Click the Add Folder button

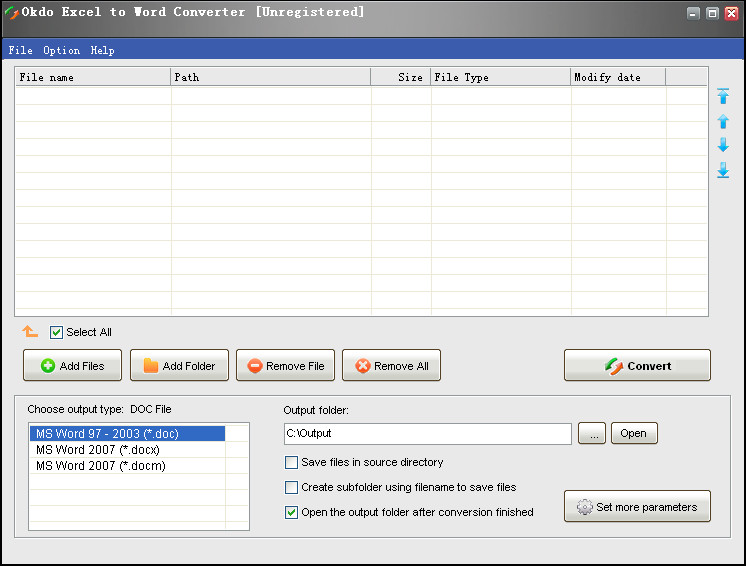point(179,365)
